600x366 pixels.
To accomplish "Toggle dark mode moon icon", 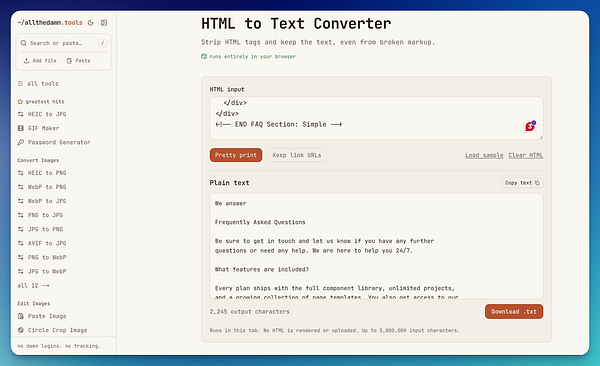I will pos(91,23).
